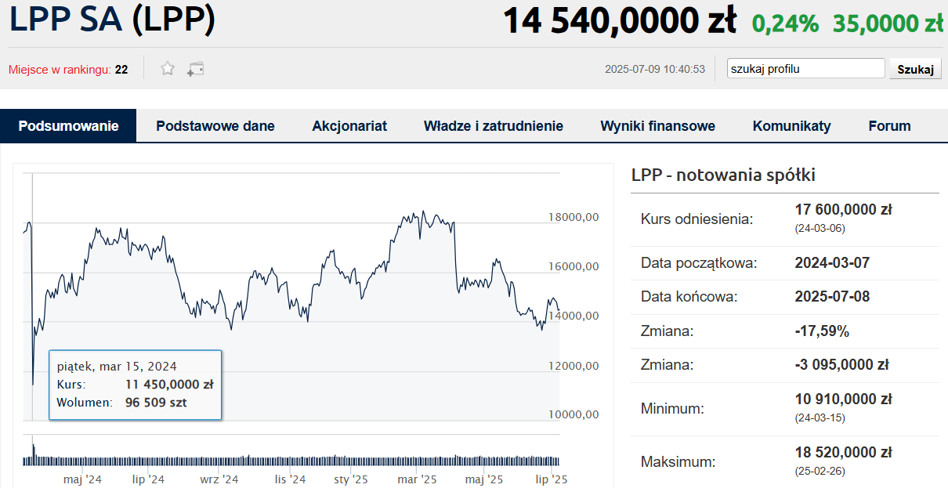This screenshot has width=948, height=488.
Task: Click the lip '25 x-axis label
Action: 551,480
